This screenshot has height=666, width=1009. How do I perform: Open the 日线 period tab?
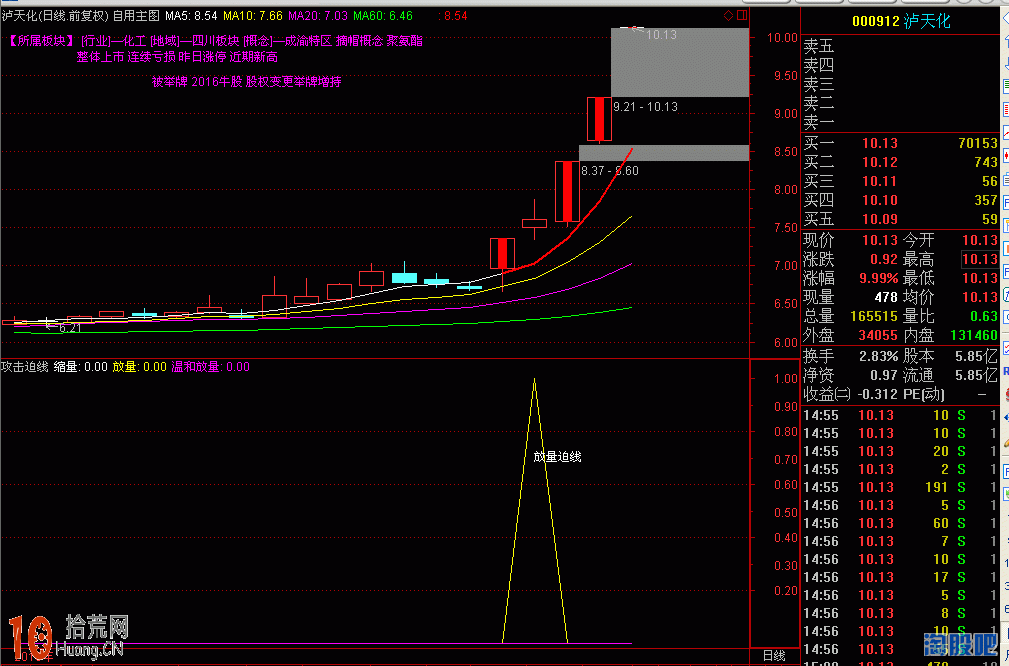pyautogui.click(x=773, y=655)
